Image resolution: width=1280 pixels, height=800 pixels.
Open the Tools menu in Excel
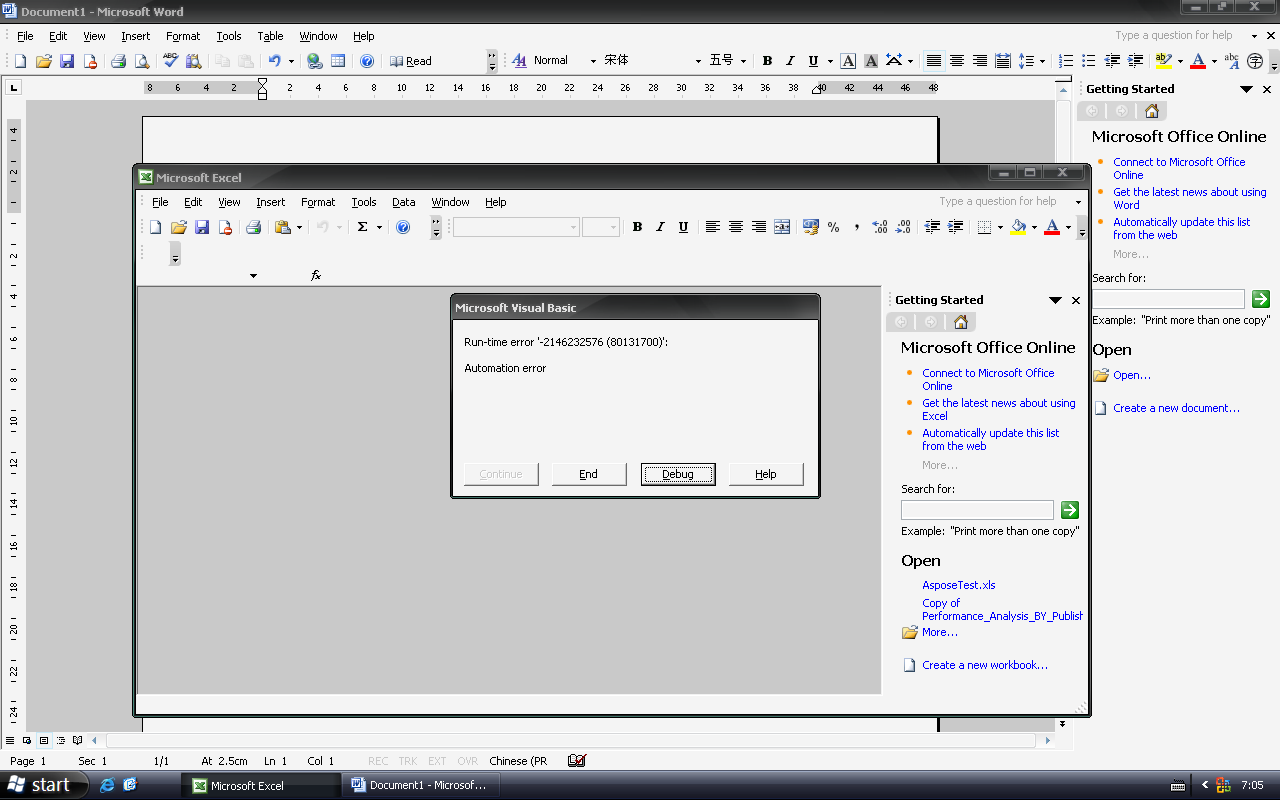click(363, 202)
